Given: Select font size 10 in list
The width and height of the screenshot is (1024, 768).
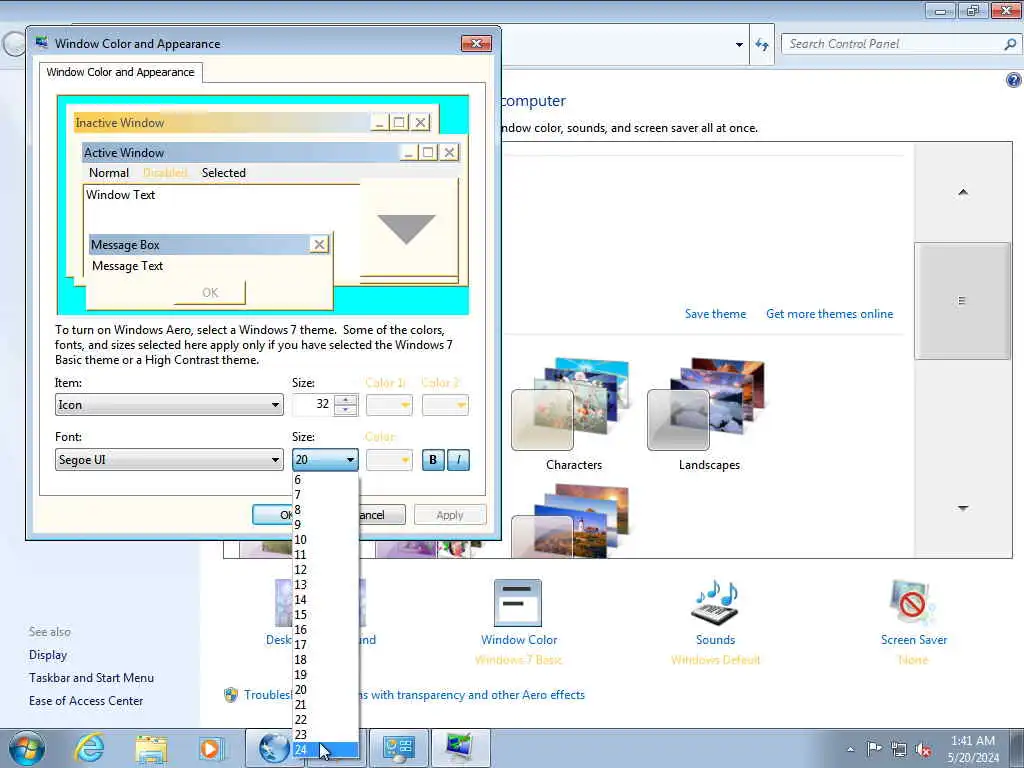Looking at the screenshot, I should (325, 539).
